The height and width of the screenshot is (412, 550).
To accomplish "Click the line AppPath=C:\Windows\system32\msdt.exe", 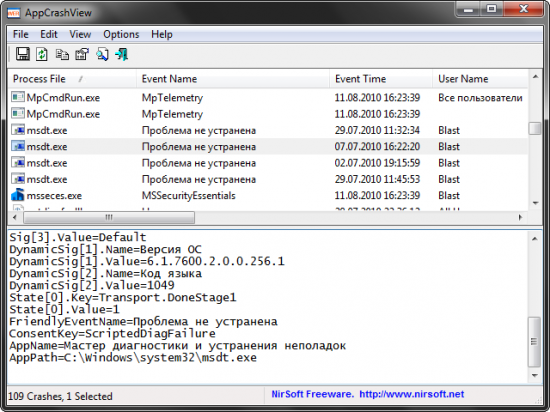I will click(x=133, y=358).
